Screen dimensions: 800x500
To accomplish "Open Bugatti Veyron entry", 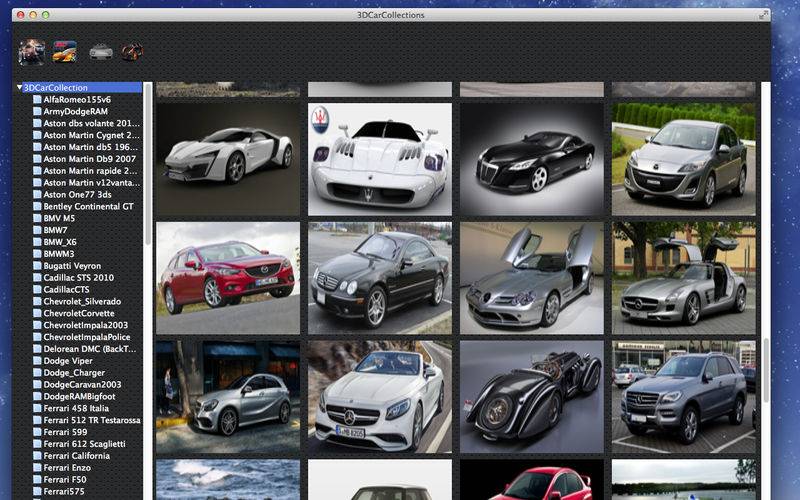I will 72,266.
